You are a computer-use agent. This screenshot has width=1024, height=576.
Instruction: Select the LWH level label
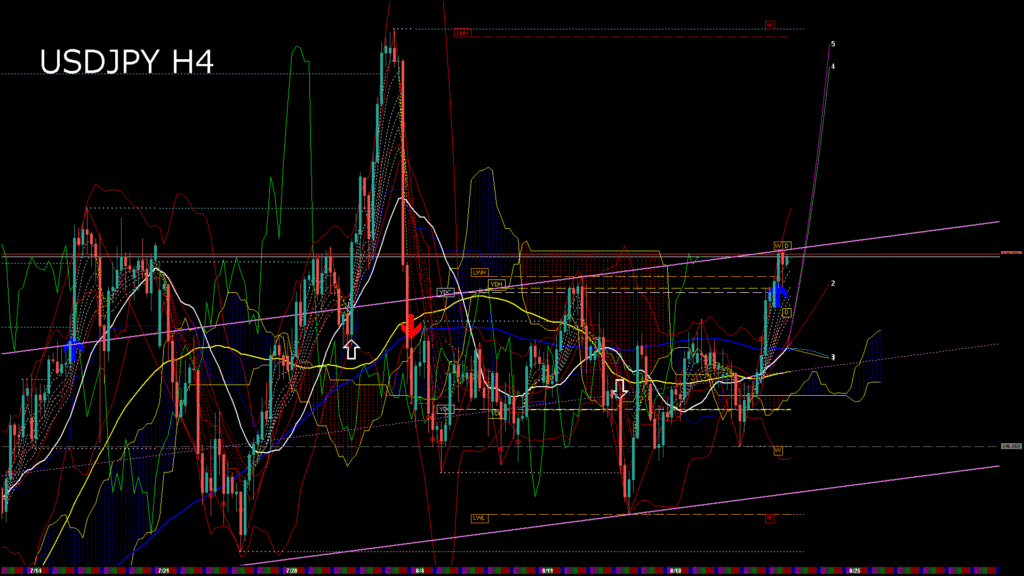[x=479, y=272]
